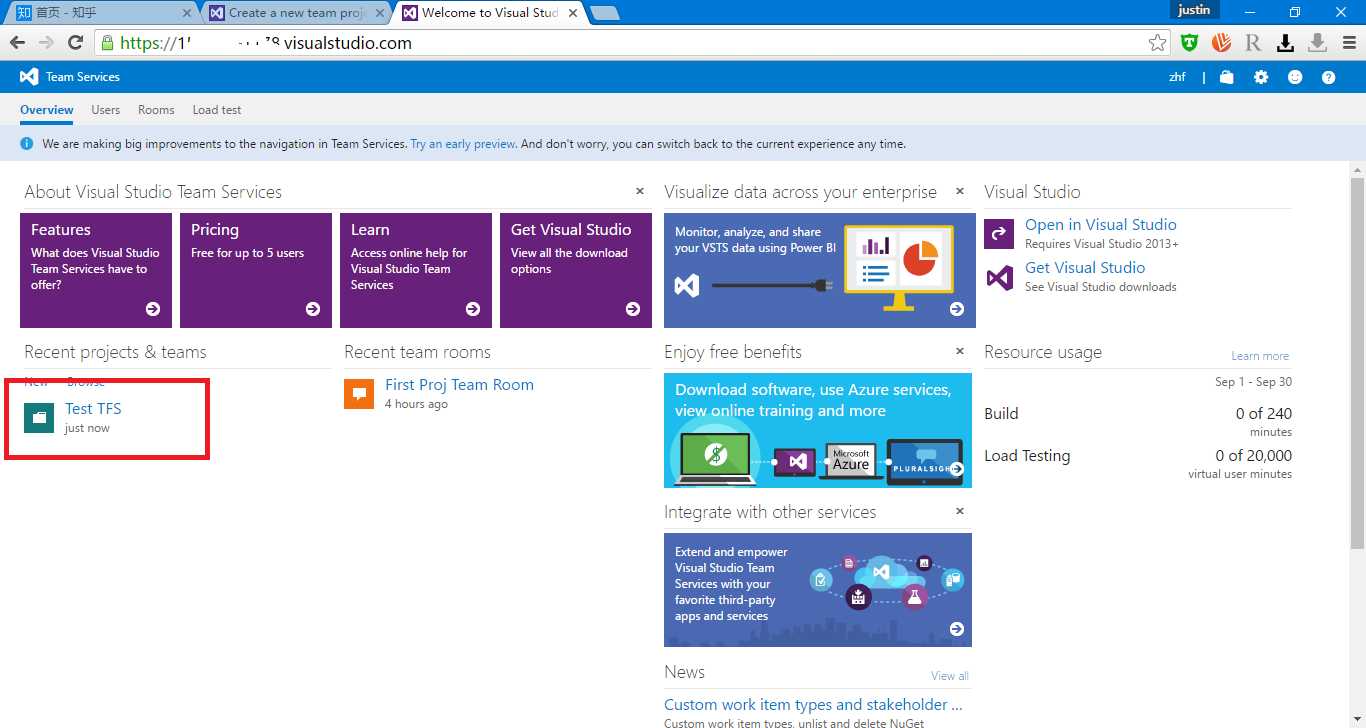Click the '0 of 240' Build usage value

[1263, 414]
